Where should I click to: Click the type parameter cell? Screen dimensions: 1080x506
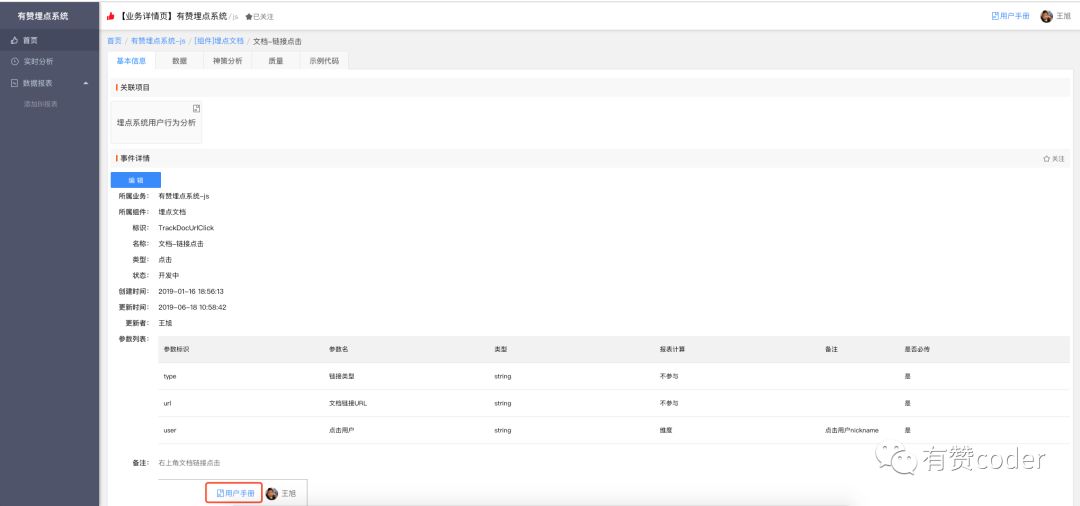click(x=170, y=377)
